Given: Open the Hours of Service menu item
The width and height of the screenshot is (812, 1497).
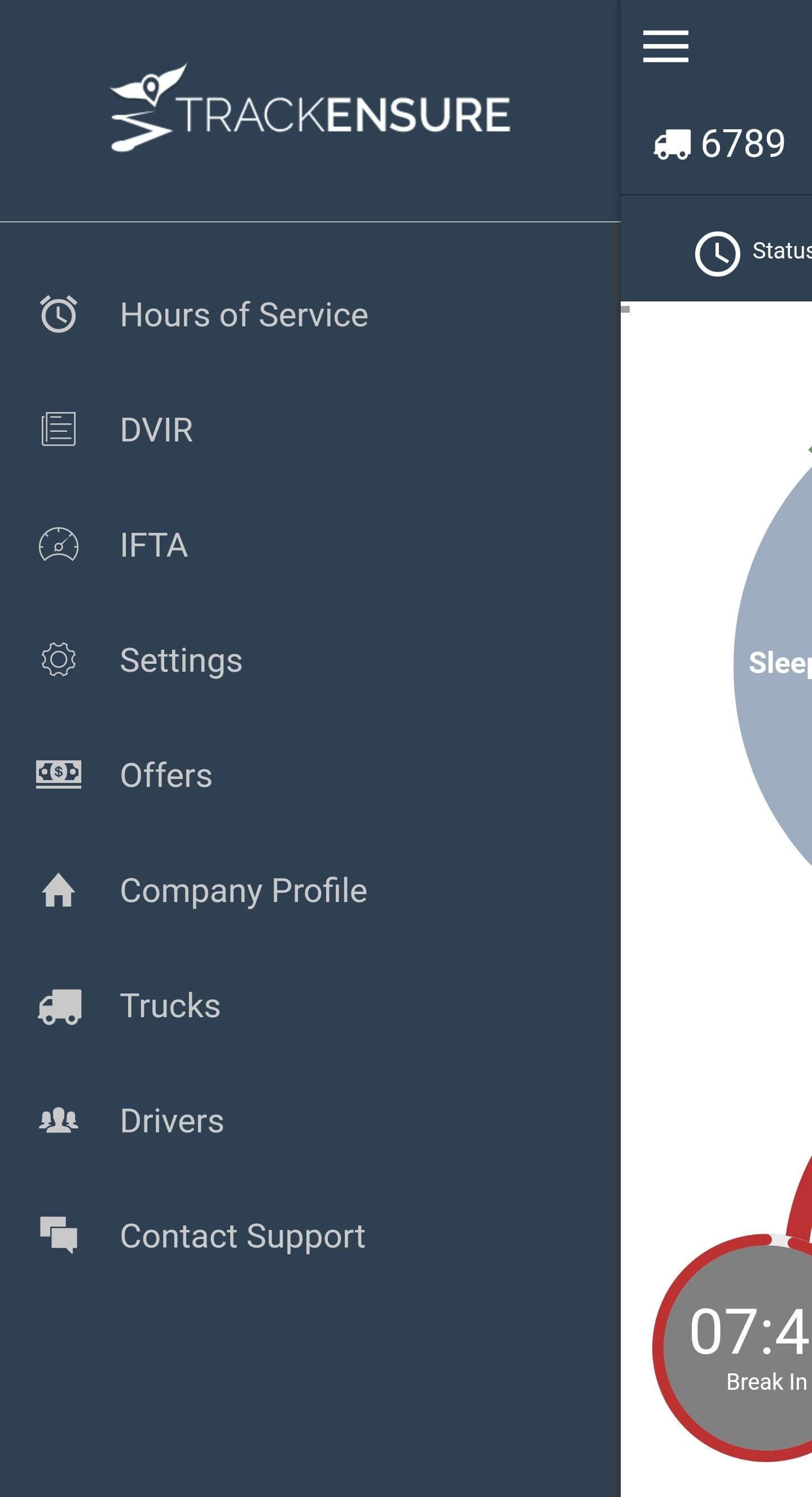Looking at the screenshot, I should (x=244, y=315).
